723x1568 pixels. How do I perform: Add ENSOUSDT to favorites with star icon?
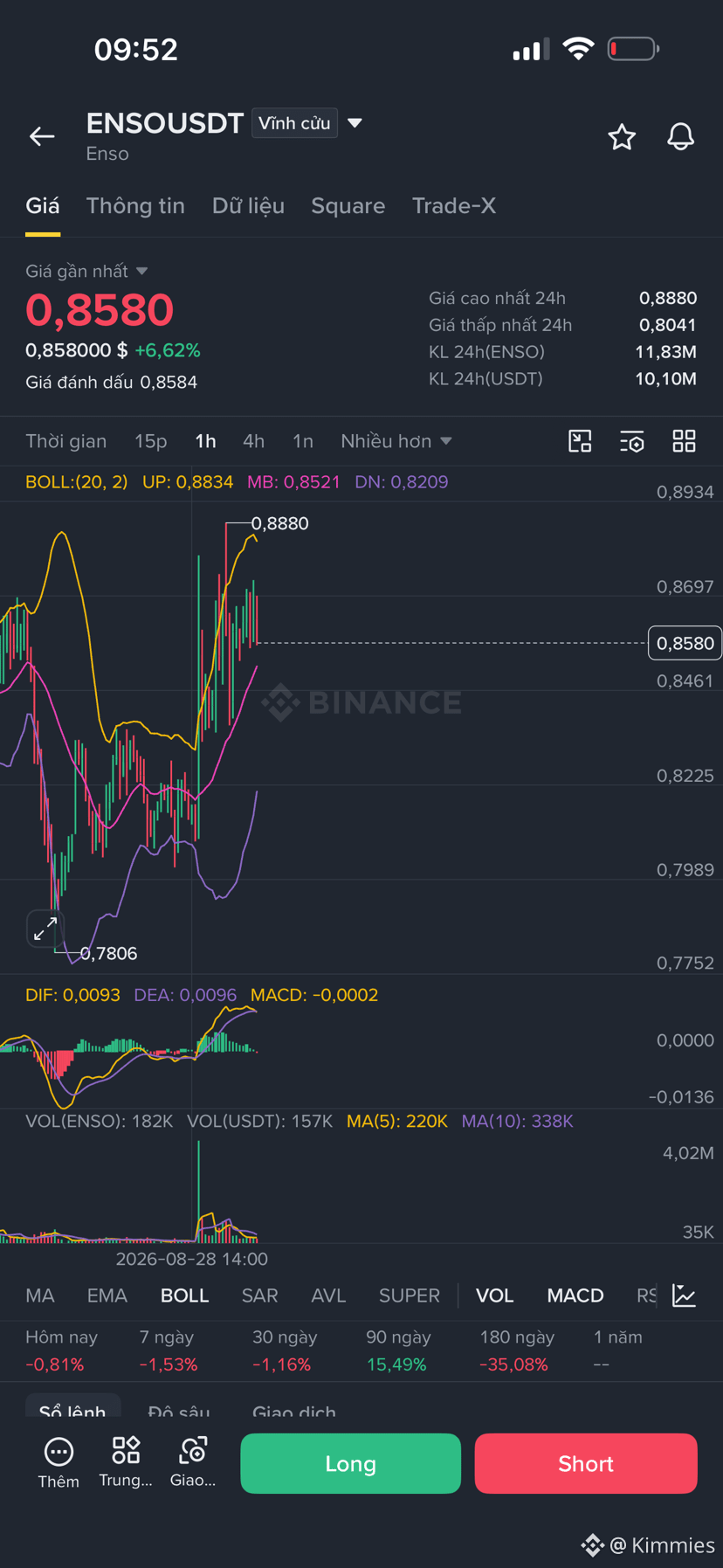[x=622, y=136]
